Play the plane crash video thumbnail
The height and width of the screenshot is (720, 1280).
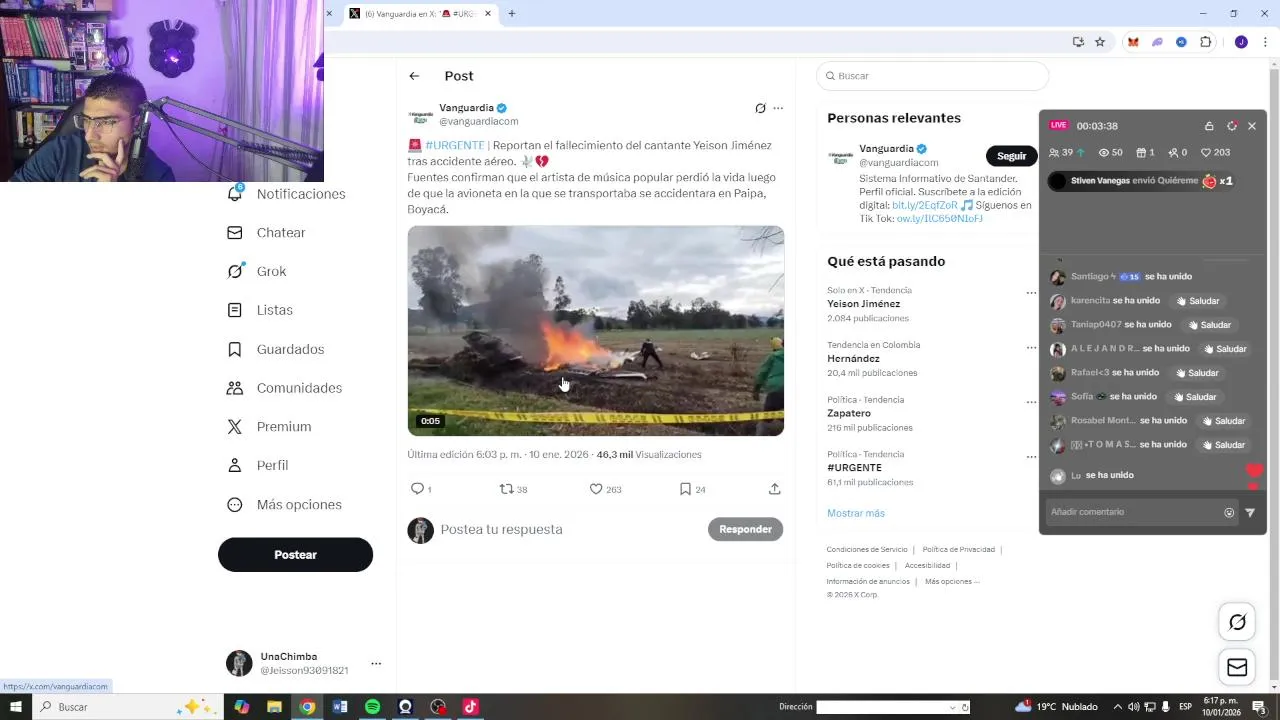595,331
